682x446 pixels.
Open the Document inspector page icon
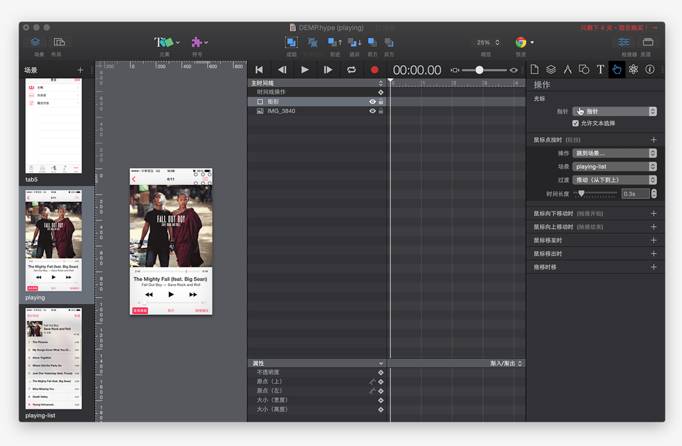(x=535, y=70)
